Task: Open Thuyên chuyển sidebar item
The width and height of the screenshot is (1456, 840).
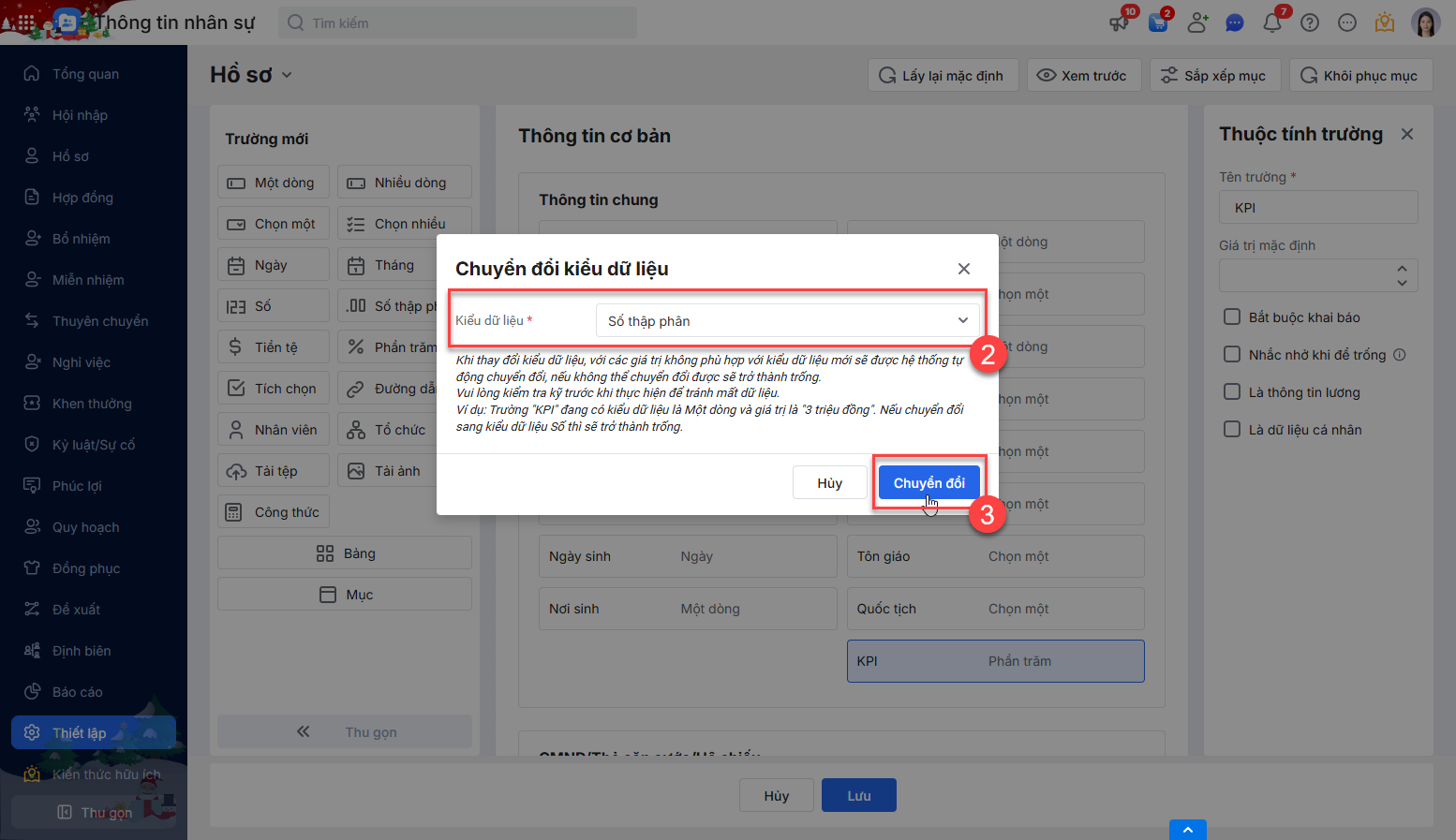Action: coord(94,321)
